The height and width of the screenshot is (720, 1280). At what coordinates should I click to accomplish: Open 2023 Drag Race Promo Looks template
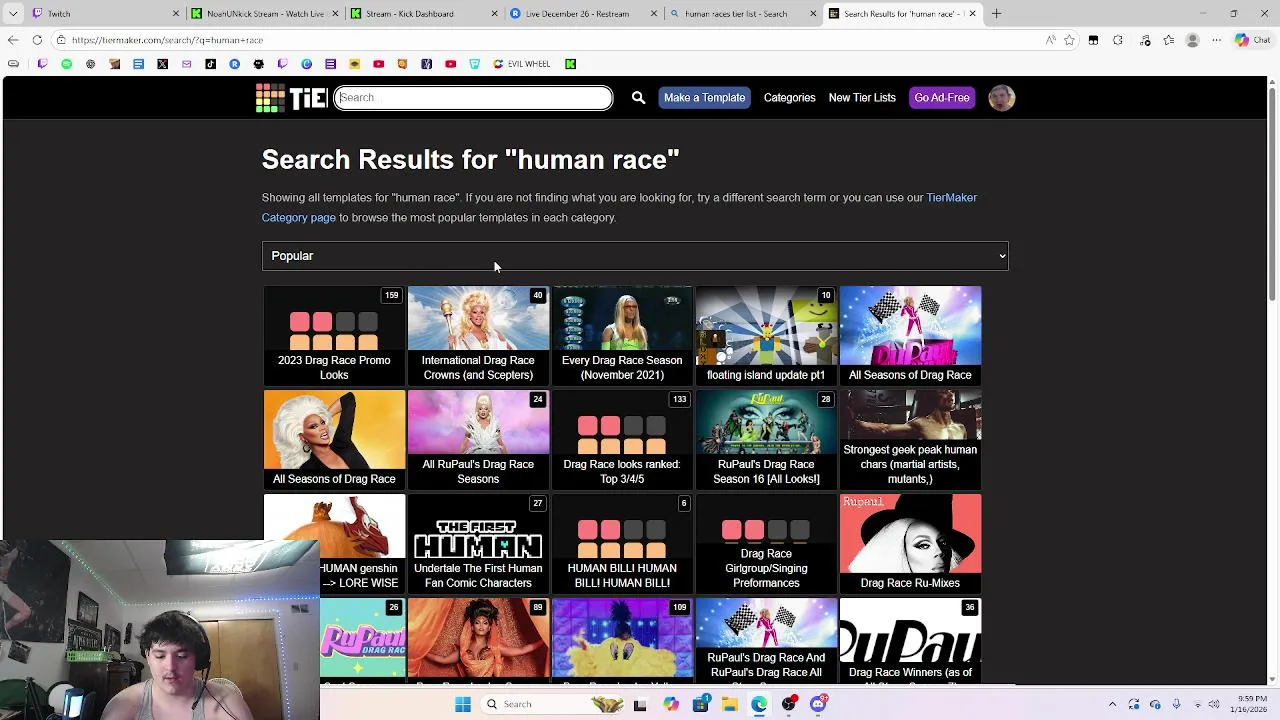(x=334, y=335)
